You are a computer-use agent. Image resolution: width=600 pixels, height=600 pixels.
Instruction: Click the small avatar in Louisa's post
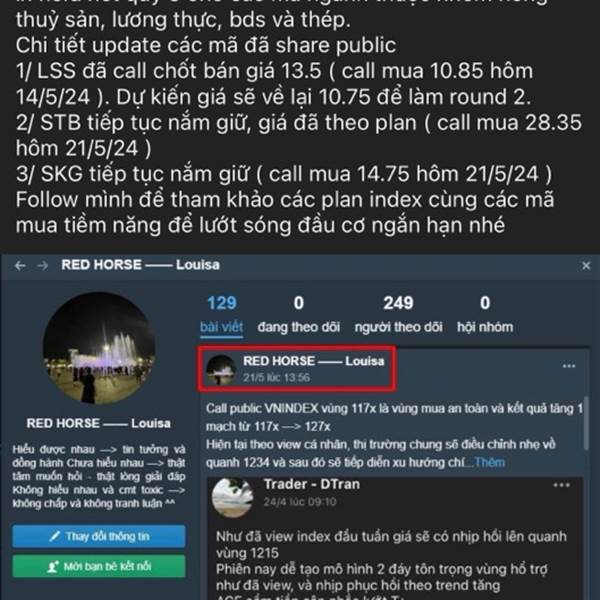pos(221,369)
